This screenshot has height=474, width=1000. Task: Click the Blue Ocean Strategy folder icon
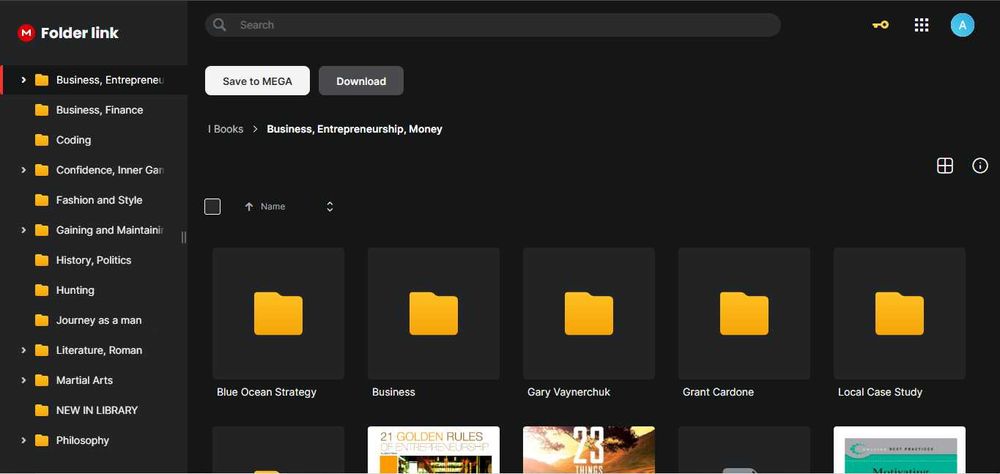tap(278, 313)
